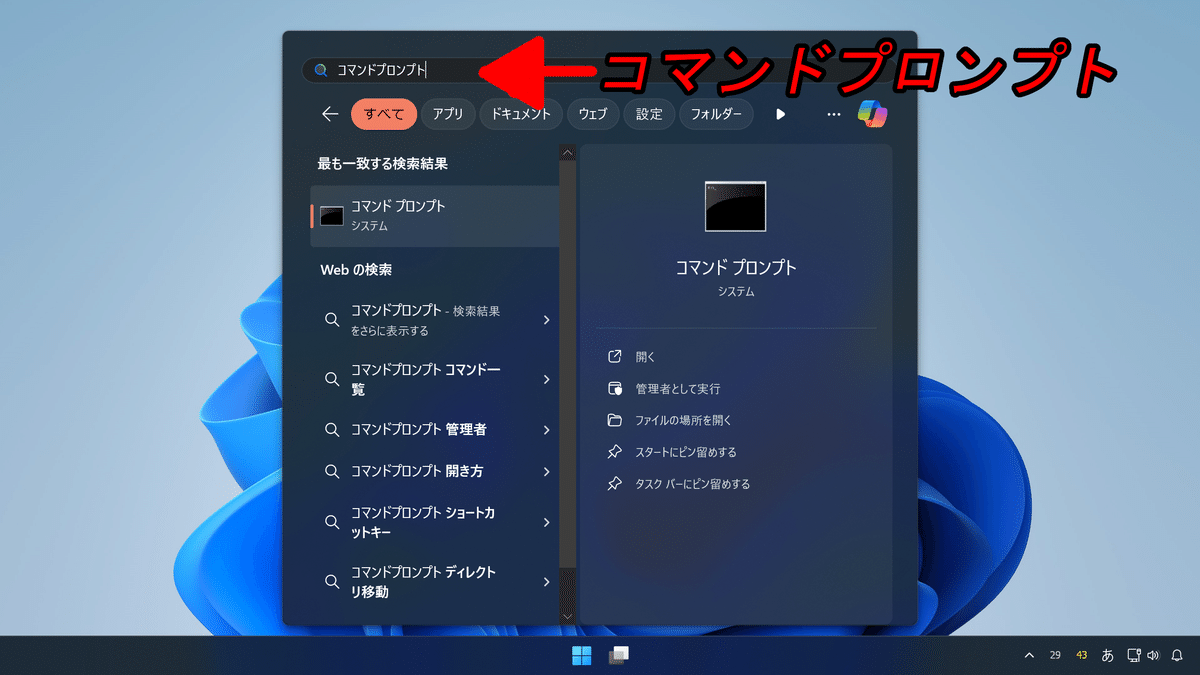Expand the chevron for コマンド一覧 suggestion
Screen dimensions: 1200x675
(x=546, y=380)
